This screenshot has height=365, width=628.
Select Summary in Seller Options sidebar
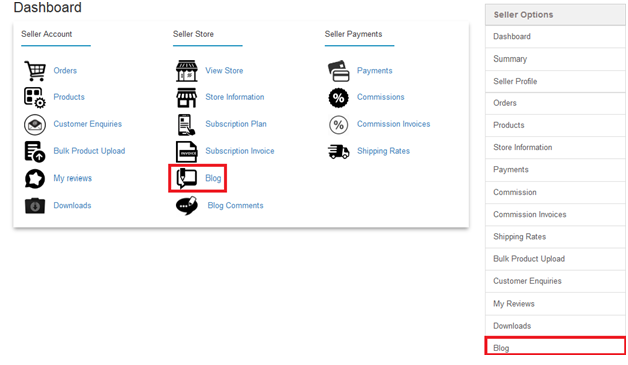555,59
